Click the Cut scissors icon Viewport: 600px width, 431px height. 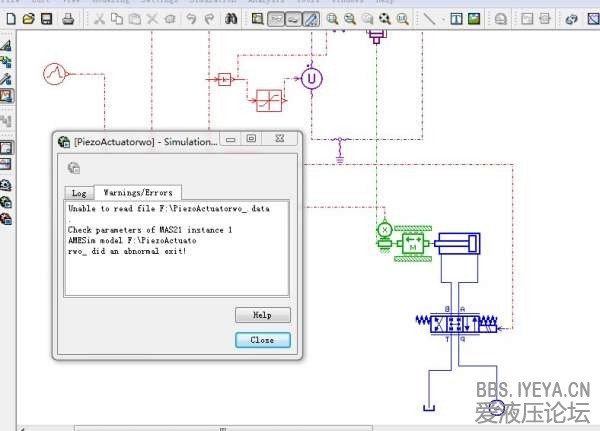[x=100, y=19]
